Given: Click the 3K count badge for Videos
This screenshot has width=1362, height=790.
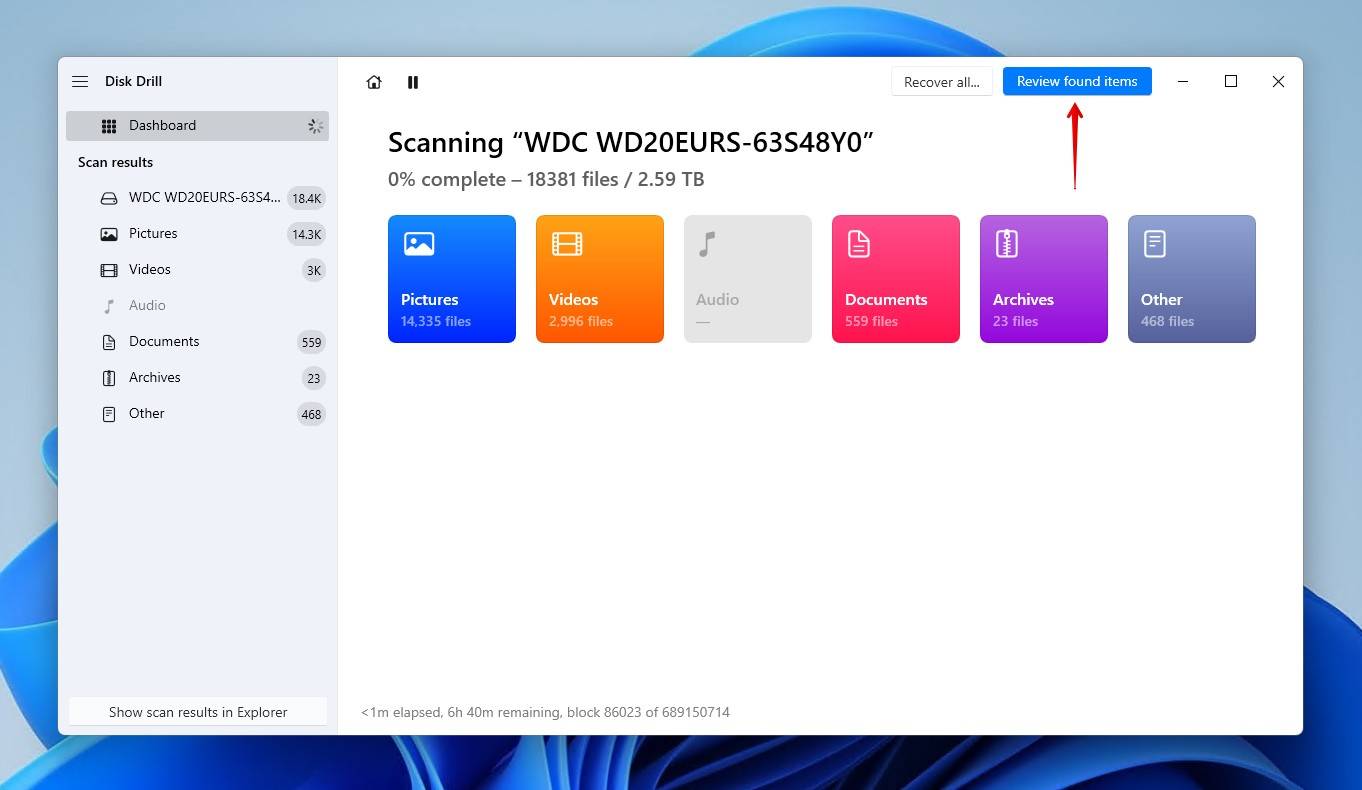Looking at the screenshot, I should [314, 271].
